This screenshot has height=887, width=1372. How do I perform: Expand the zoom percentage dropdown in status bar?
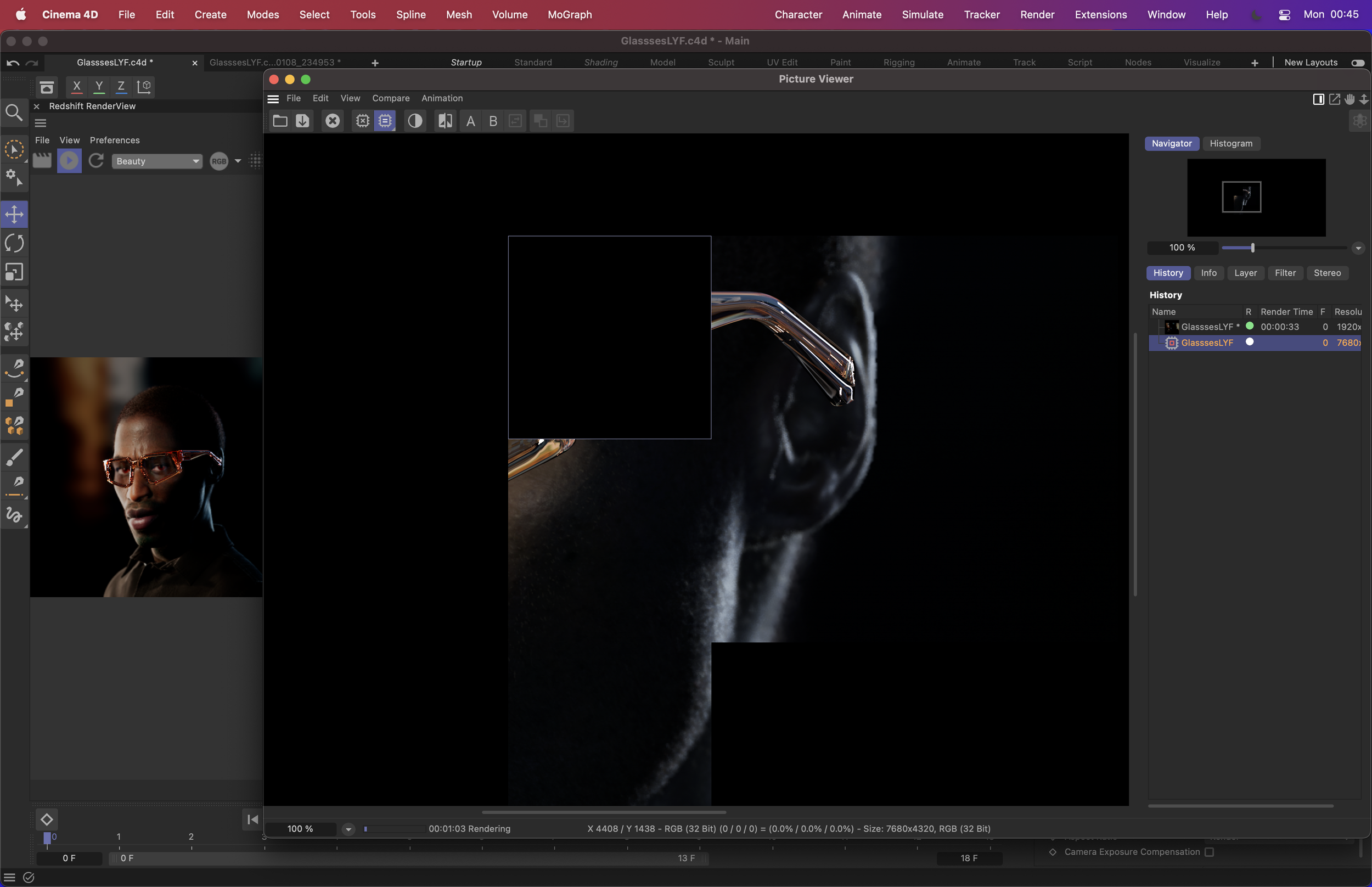348,829
